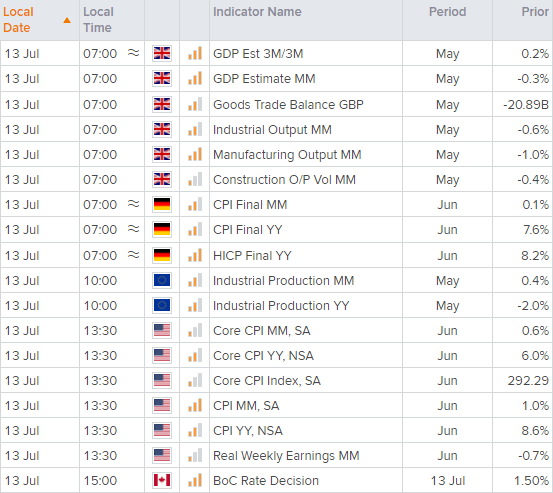Click approximate-time symbol in HICP Final YY row

(133, 255)
